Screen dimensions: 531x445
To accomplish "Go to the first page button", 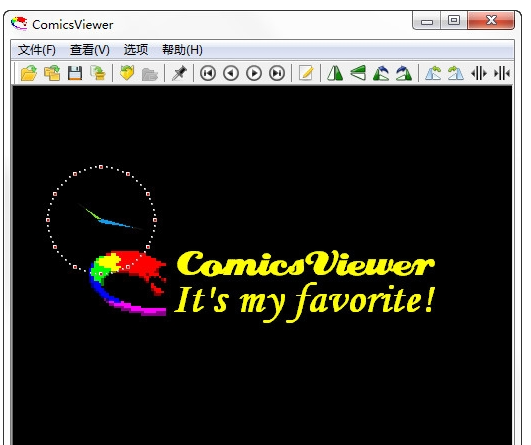I will coord(208,73).
